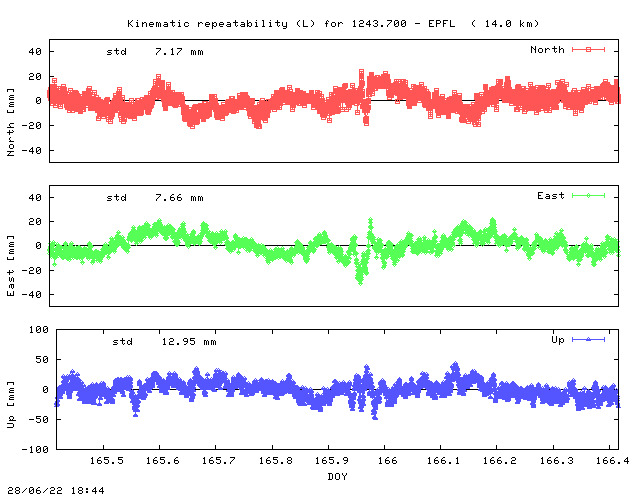The width and height of the screenshot is (640, 496).
Task: Click the North plot y-axis label 40
Action: click(x=35, y=52)
